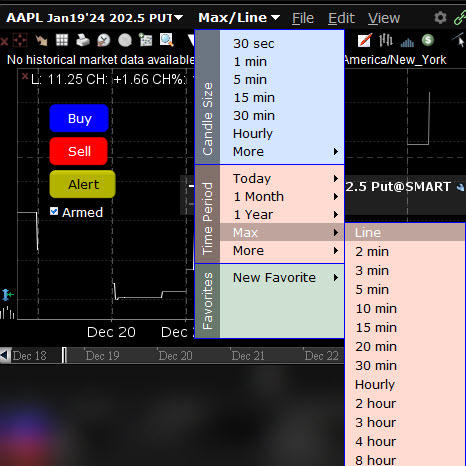Click the small icon after Put@SMART
Screen dimensions: 466x466
[x=460, y=187]
